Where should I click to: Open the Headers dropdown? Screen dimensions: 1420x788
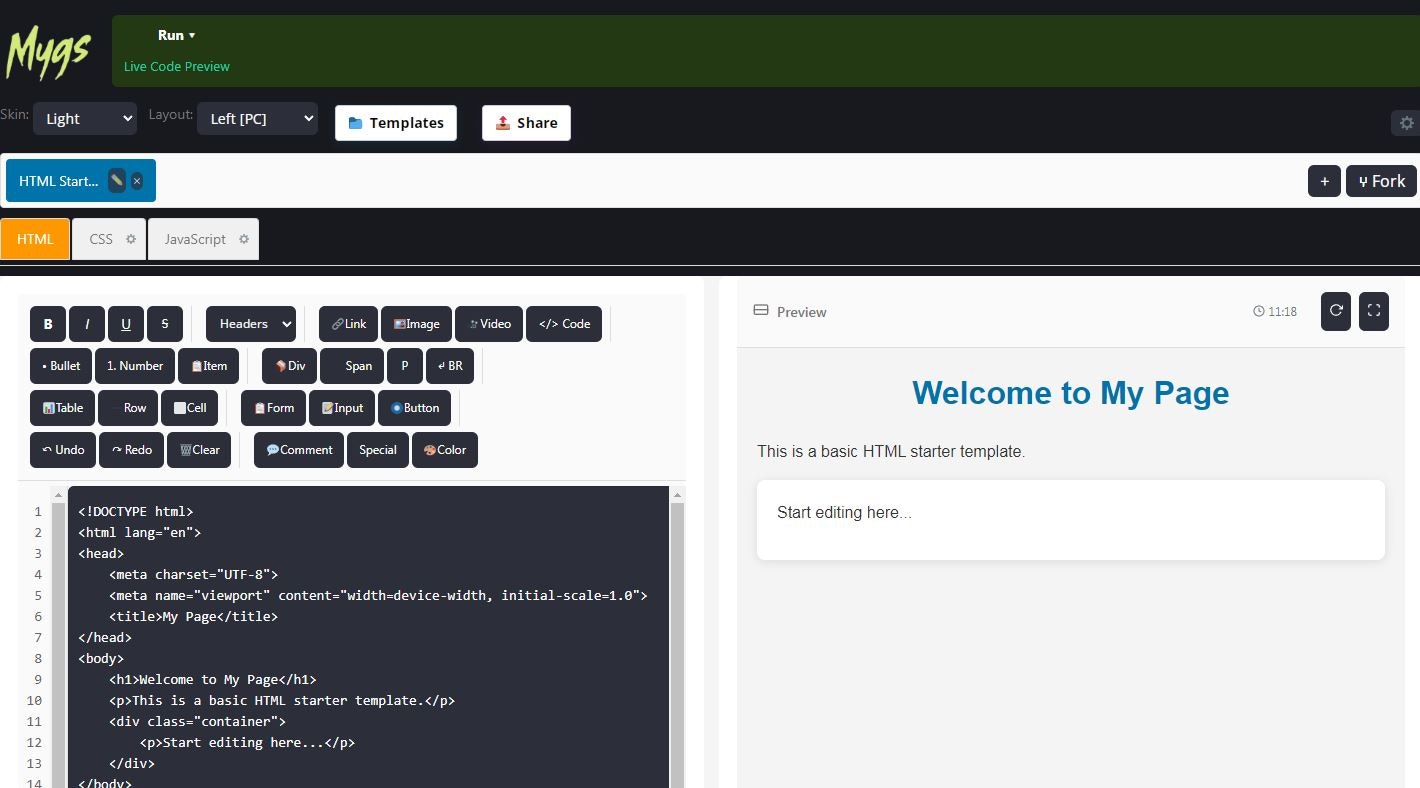(x=251, y=324)
